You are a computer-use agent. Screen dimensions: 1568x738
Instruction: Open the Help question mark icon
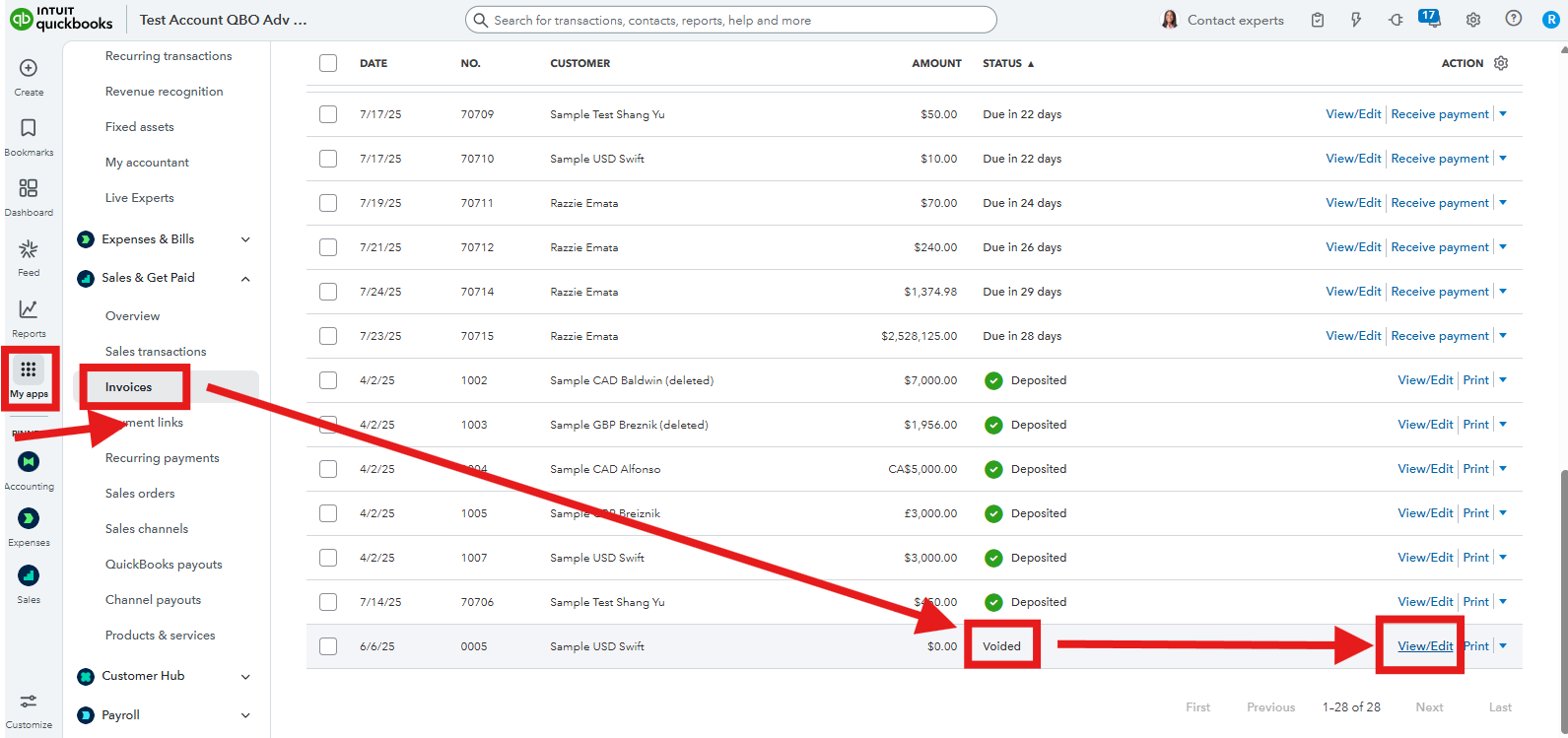pyautogui.click(x=1514, y=19)
